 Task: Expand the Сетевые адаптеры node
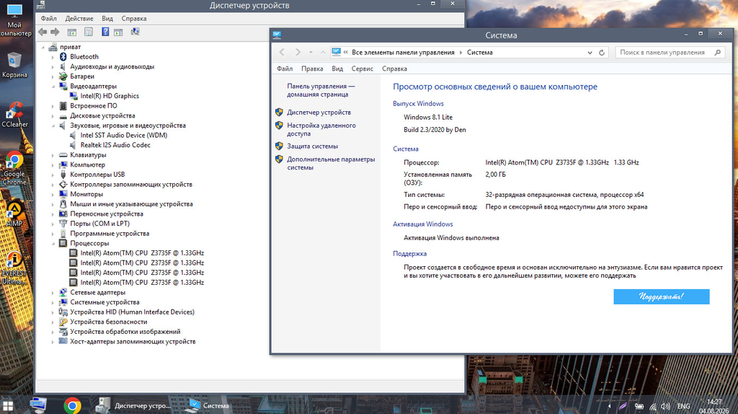pos(53,292)
